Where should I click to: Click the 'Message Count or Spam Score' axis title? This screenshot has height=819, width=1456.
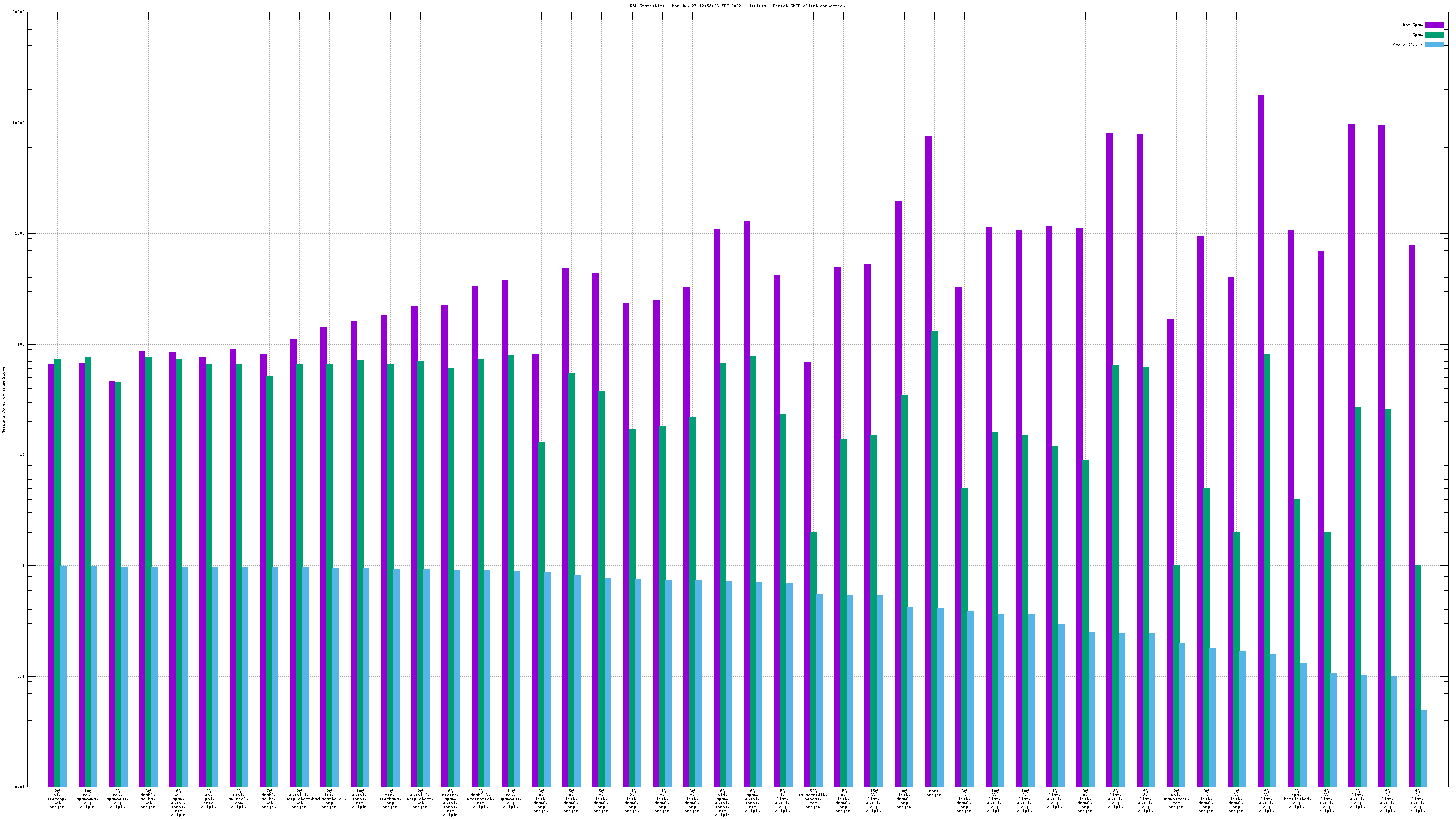coord(4,400)
